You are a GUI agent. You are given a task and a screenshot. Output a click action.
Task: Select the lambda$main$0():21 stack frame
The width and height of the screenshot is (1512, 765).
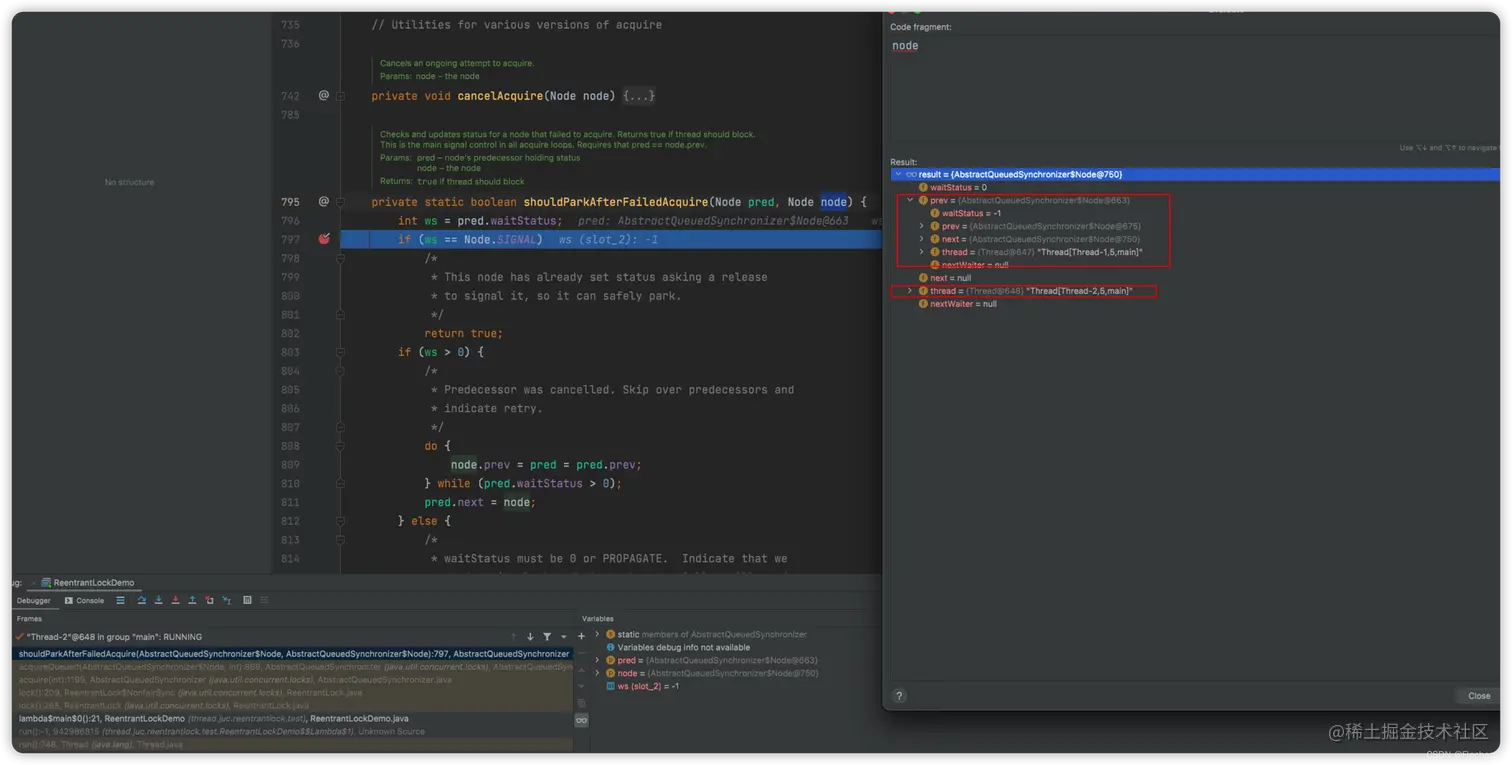pyautogui.click(x=293, y=718)
